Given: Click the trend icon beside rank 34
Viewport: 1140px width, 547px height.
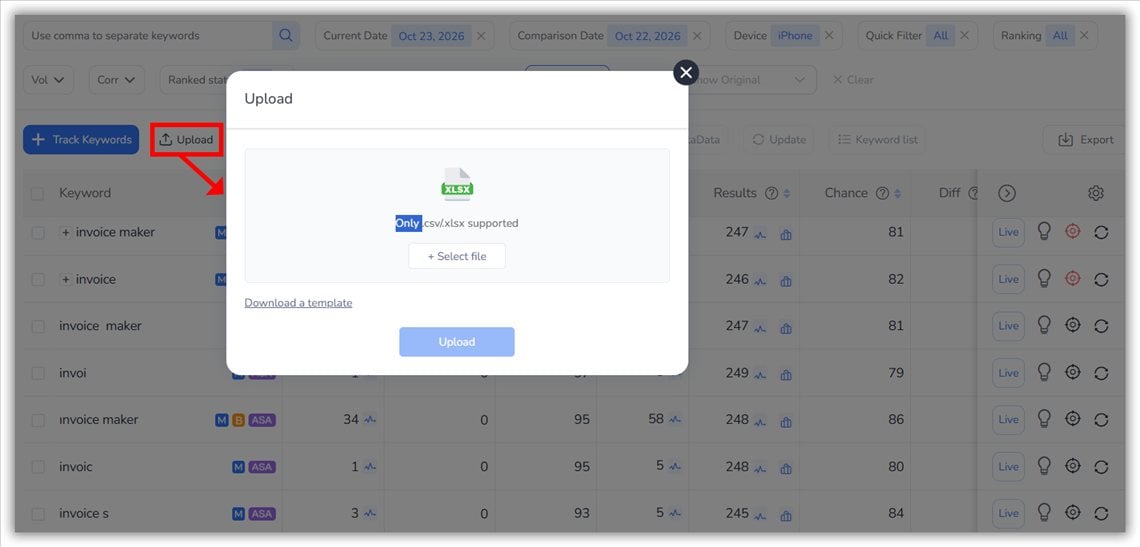Looking at the screenshot, I should [x=370, y=420].
